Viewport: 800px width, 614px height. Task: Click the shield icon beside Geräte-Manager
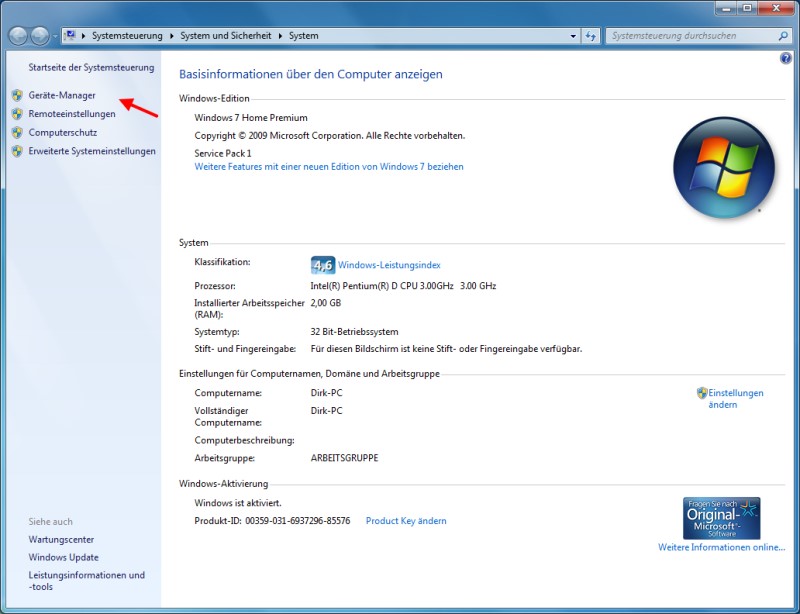click(17, 95)
